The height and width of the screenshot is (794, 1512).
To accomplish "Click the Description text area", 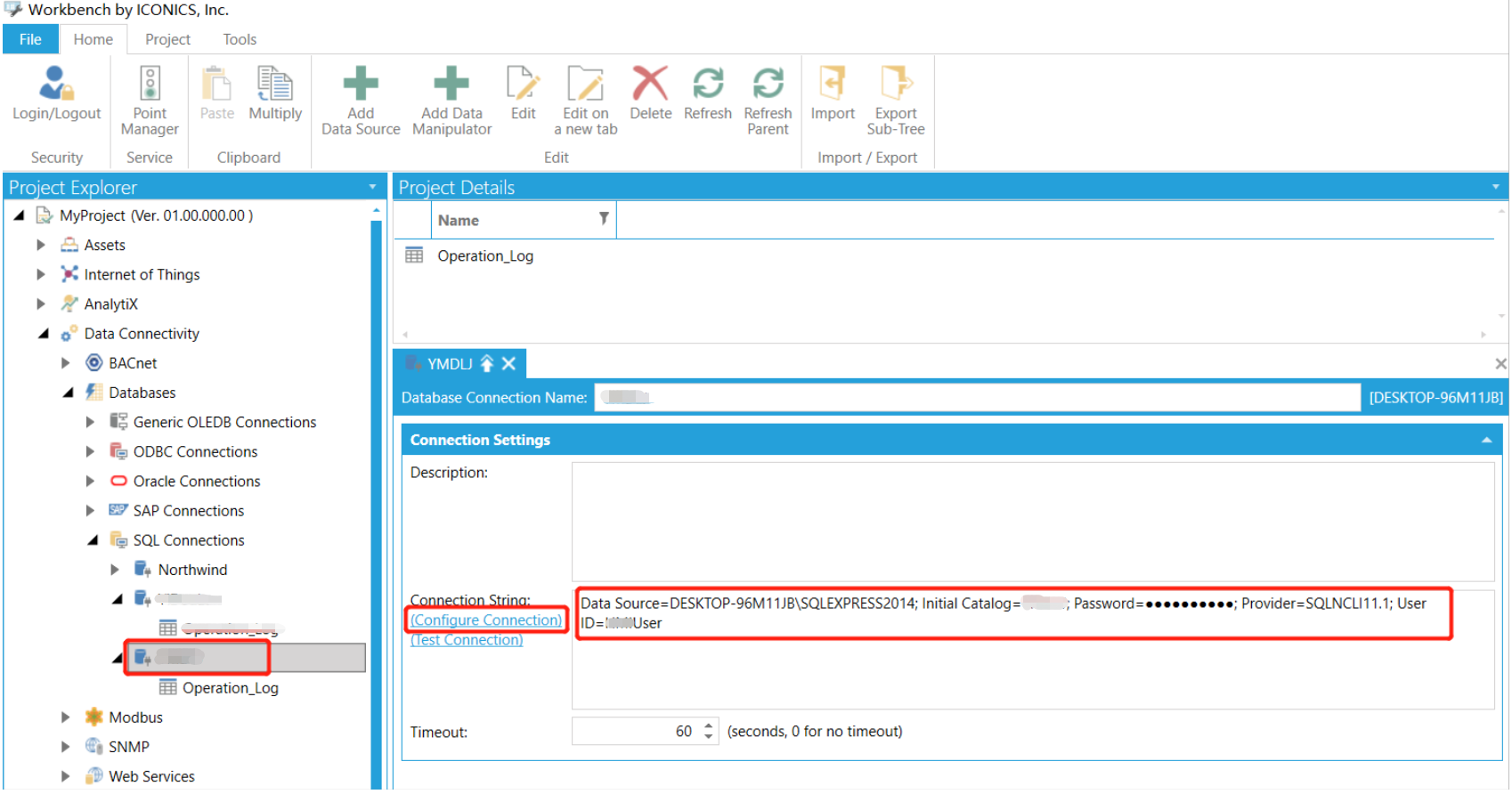I will 1033,522.
